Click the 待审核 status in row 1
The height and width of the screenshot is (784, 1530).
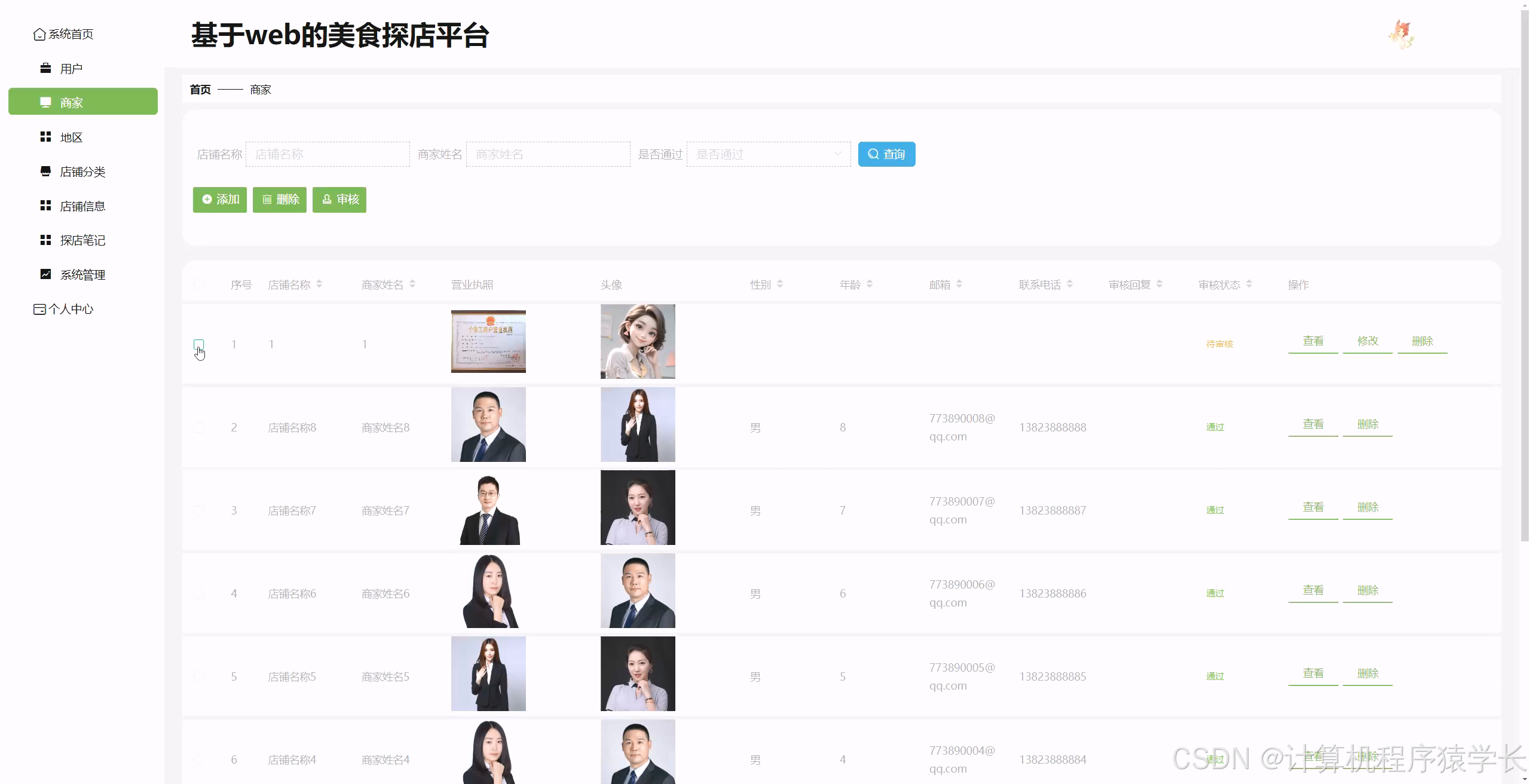[1219, 344]
